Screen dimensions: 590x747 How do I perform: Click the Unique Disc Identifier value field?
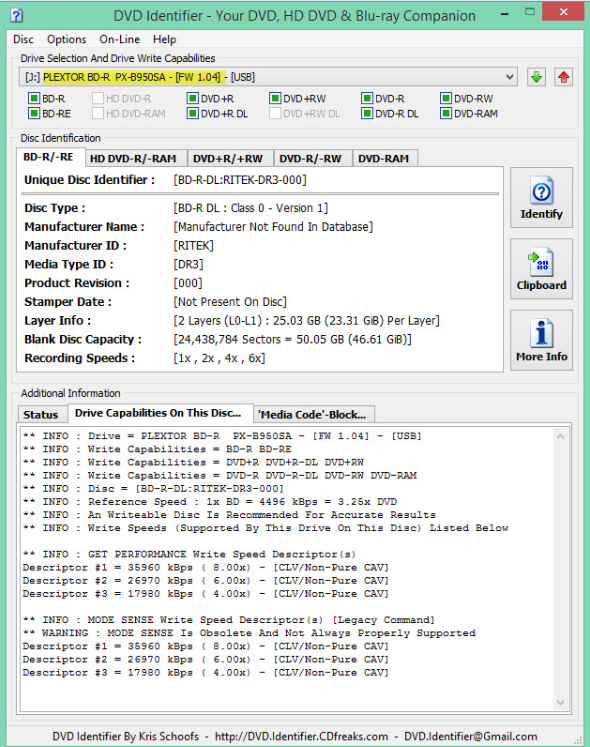240,180
